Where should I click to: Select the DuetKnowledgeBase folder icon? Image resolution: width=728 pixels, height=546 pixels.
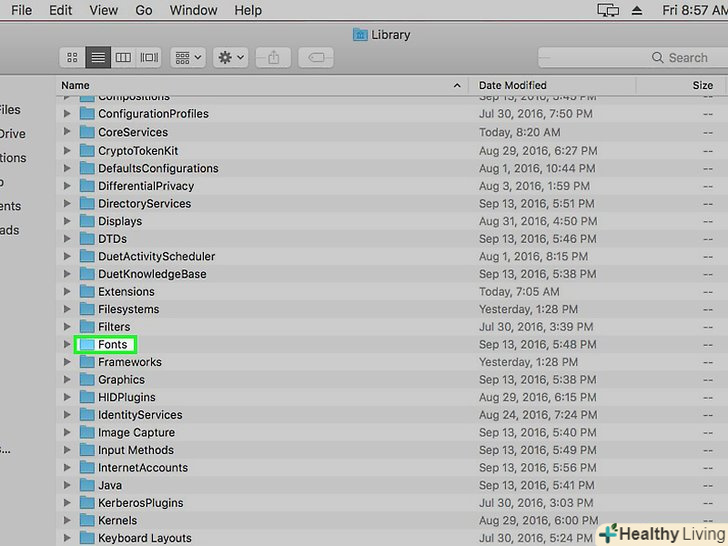pos(87,274)
